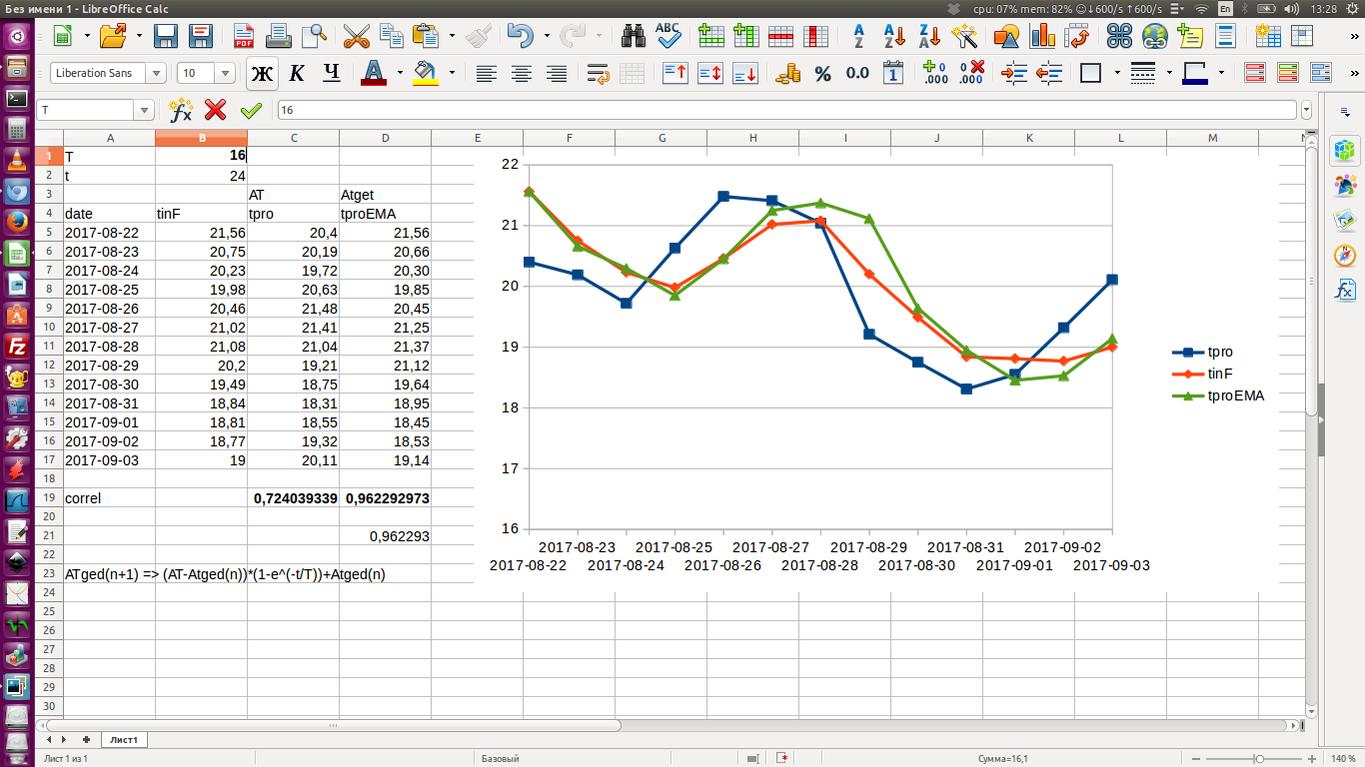Toggle underline formatting (Ч button)

click(x=331, y=73)
